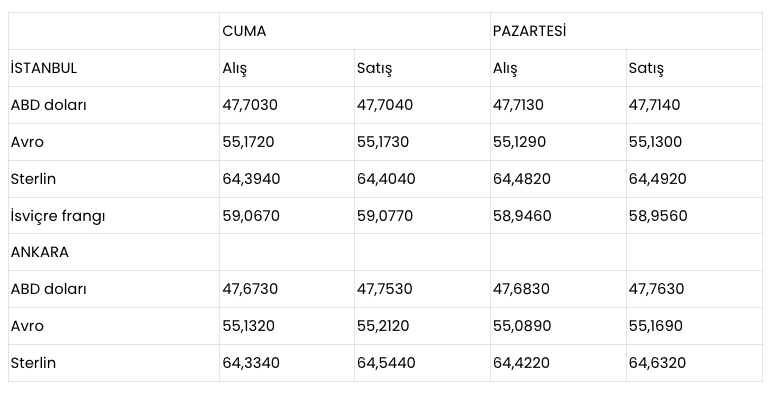Click the İstanbul euro cell 55,1300
The height and width of the screenshot is (409, 770).
point(655,142)
